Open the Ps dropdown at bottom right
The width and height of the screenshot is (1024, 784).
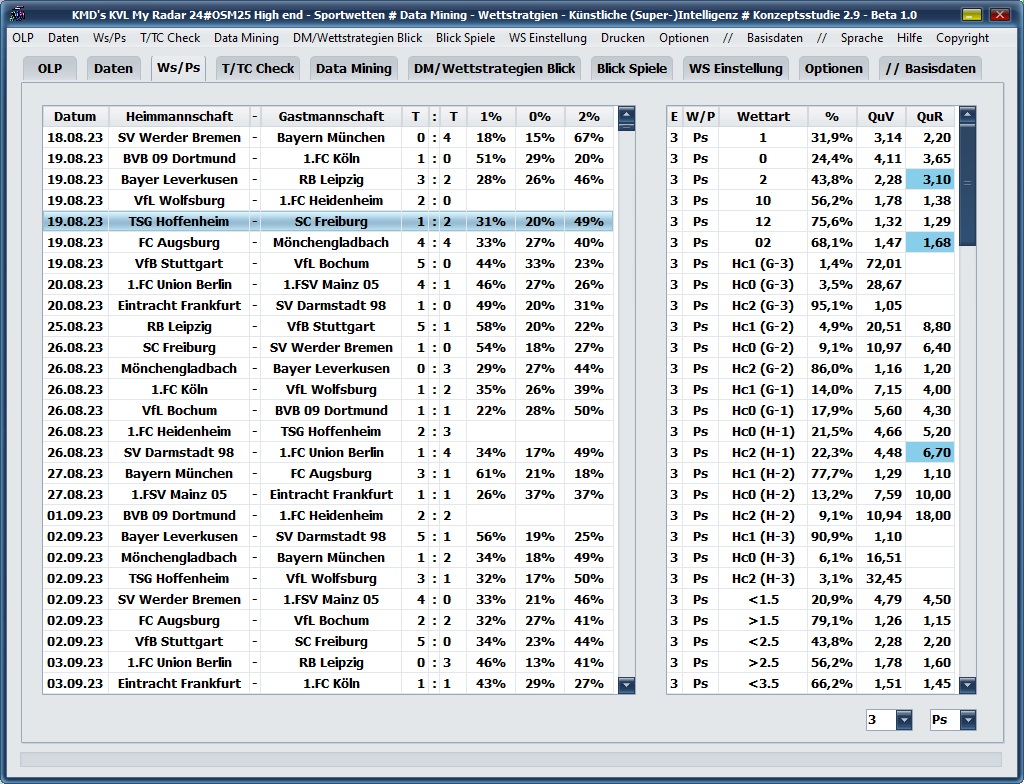tap(968, 720)
